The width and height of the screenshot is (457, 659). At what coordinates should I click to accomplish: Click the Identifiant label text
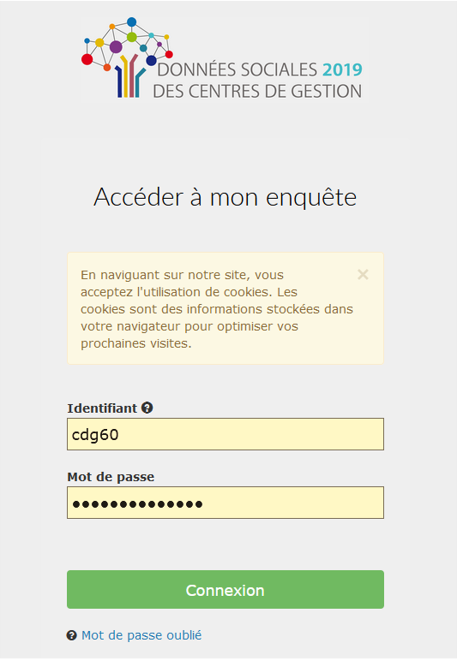point(102,408)
